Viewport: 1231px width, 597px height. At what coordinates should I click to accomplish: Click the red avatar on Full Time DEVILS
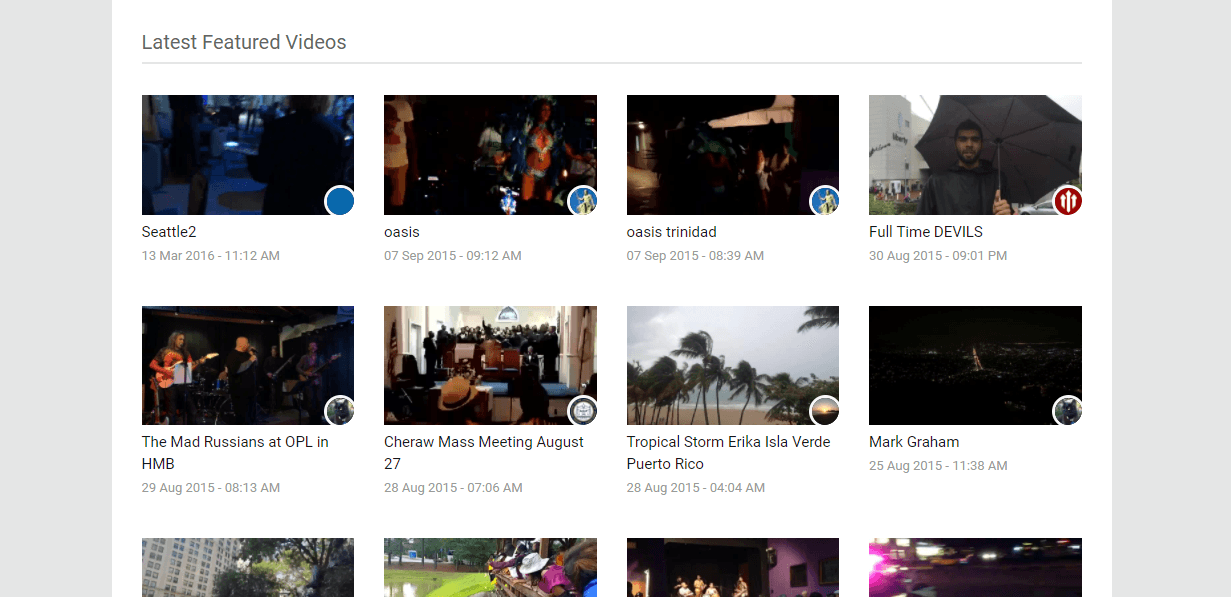(x=1068, y=201)
